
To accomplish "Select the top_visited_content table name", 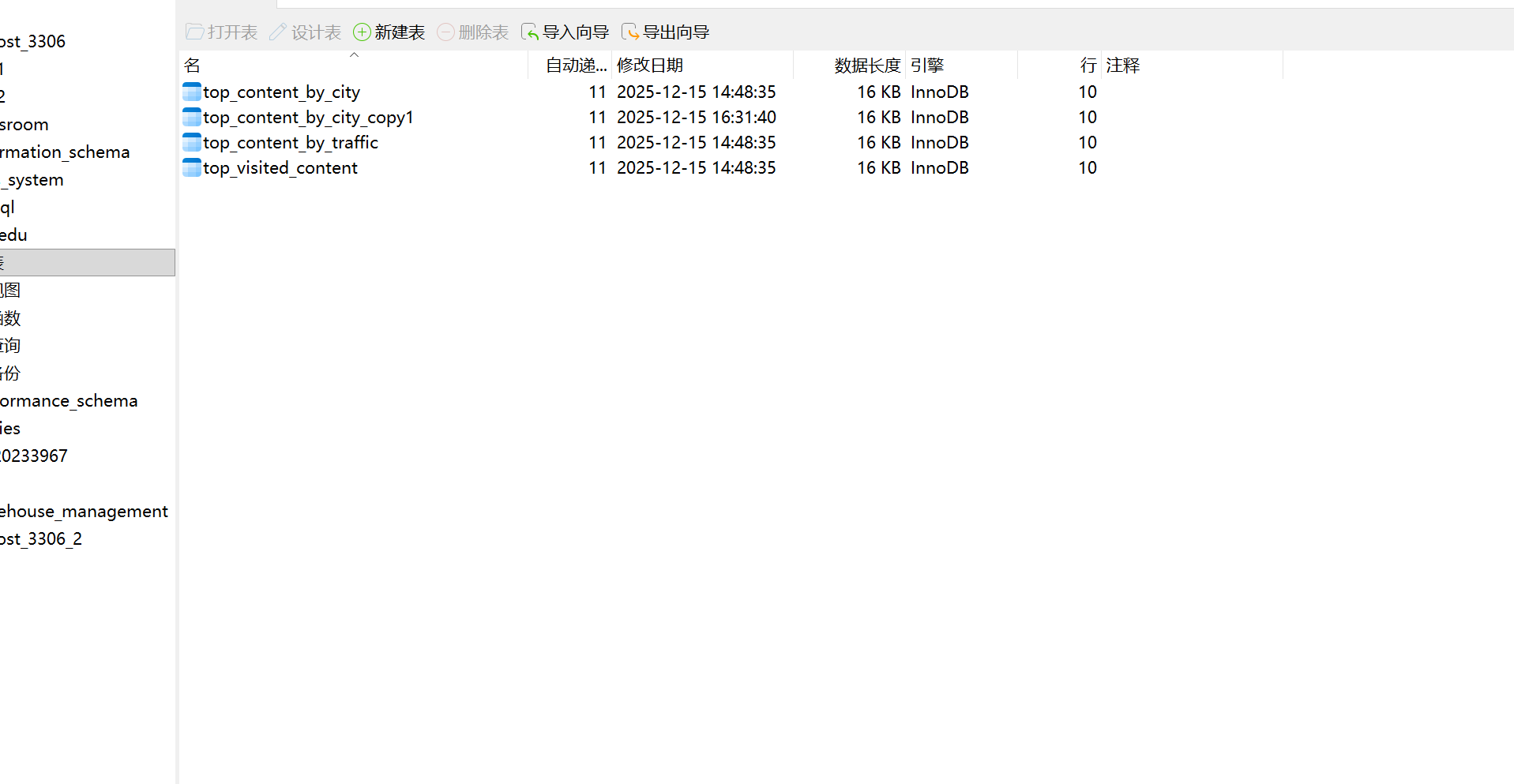I will (280, 168).
